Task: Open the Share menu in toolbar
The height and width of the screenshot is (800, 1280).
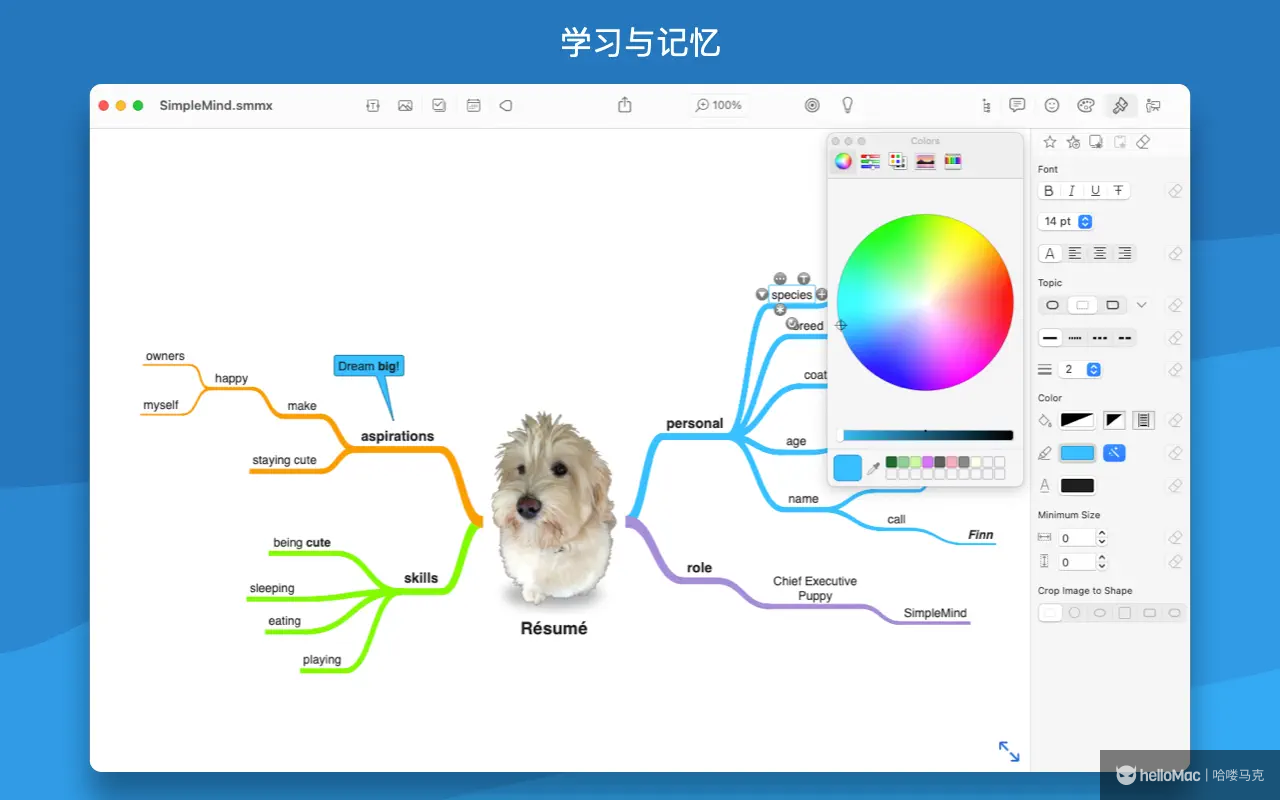Action: pos(625,105)
